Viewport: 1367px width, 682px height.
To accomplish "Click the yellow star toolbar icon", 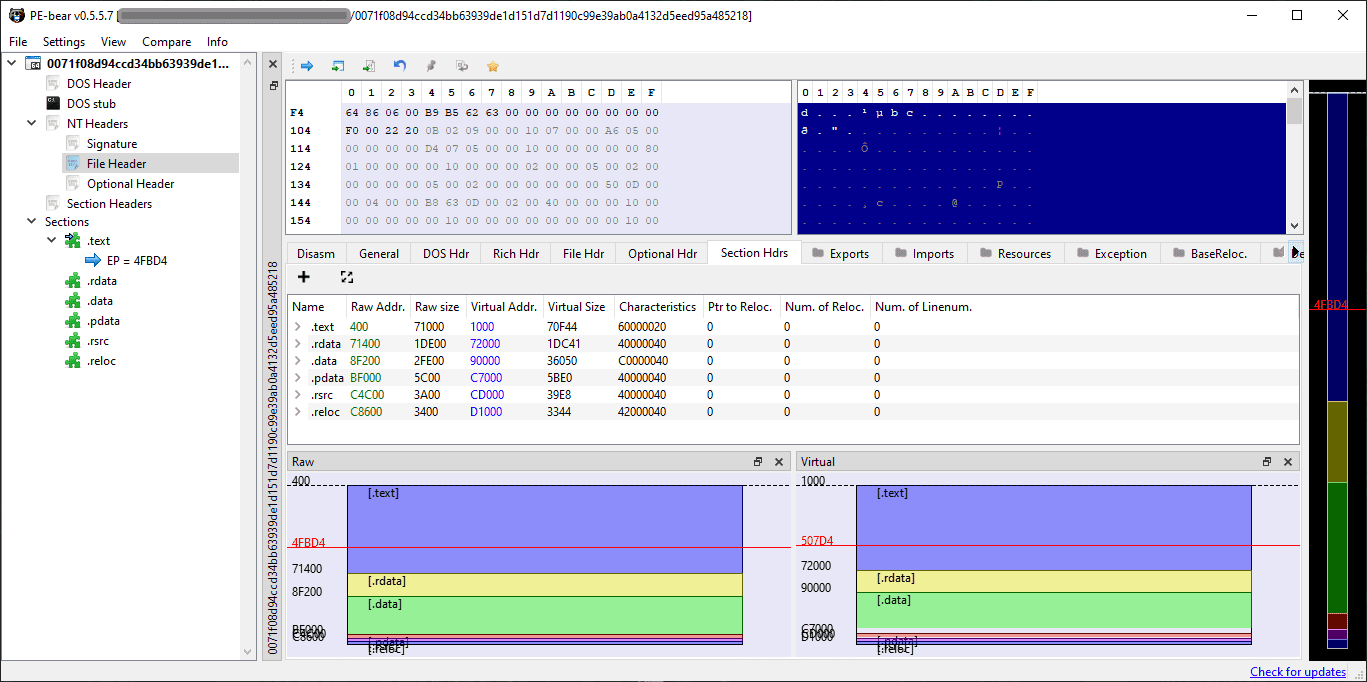I will pyautogui.click(x=492, y=66).
